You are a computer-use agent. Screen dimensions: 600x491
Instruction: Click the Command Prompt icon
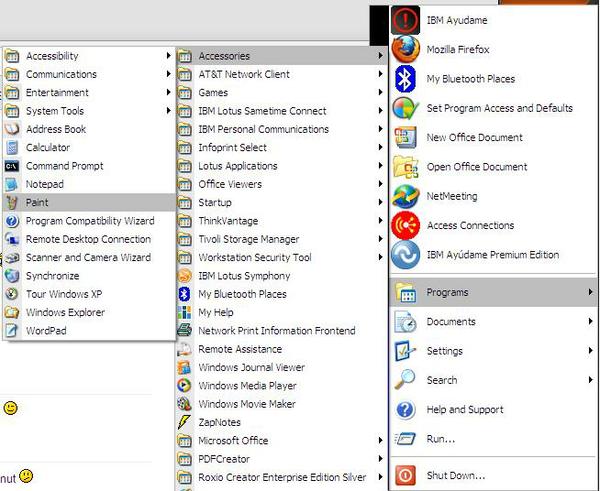12,166
